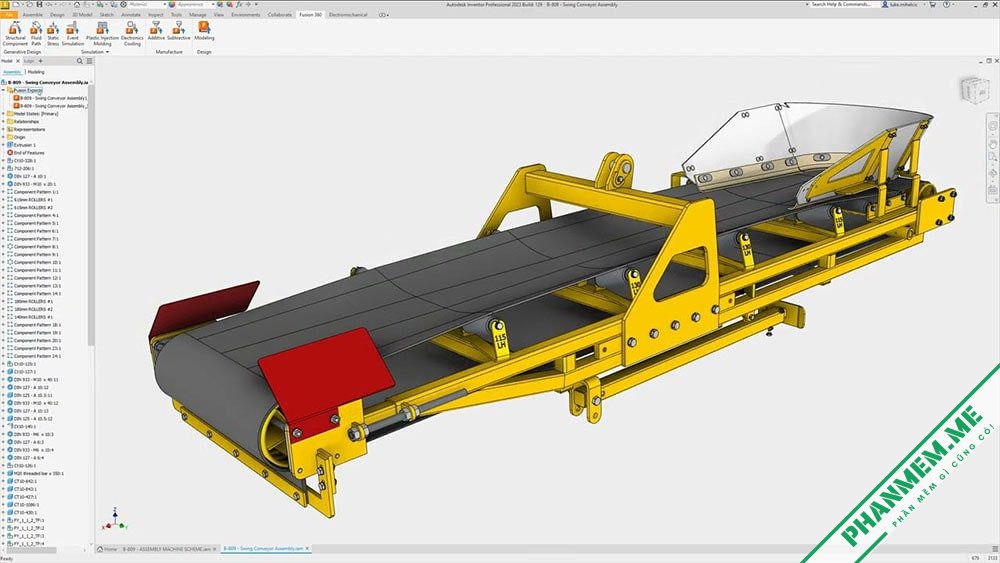
Task: Launch the Fluid Path tool
Action: click(36, 33)
